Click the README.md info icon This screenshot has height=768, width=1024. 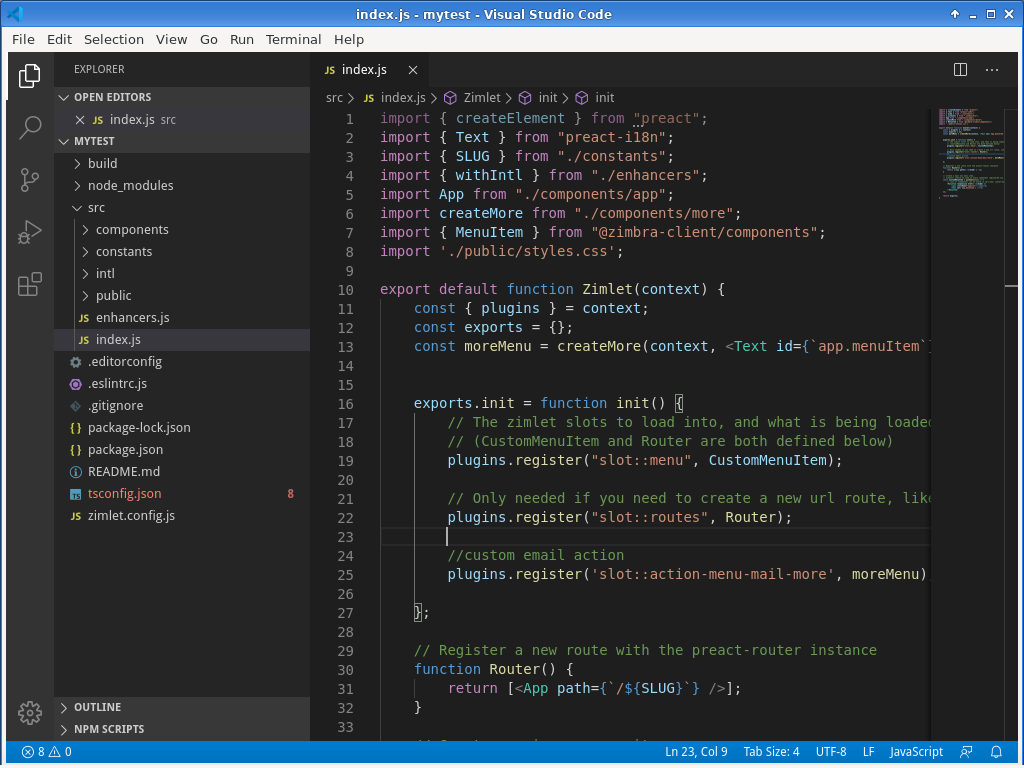click(76, 472)
